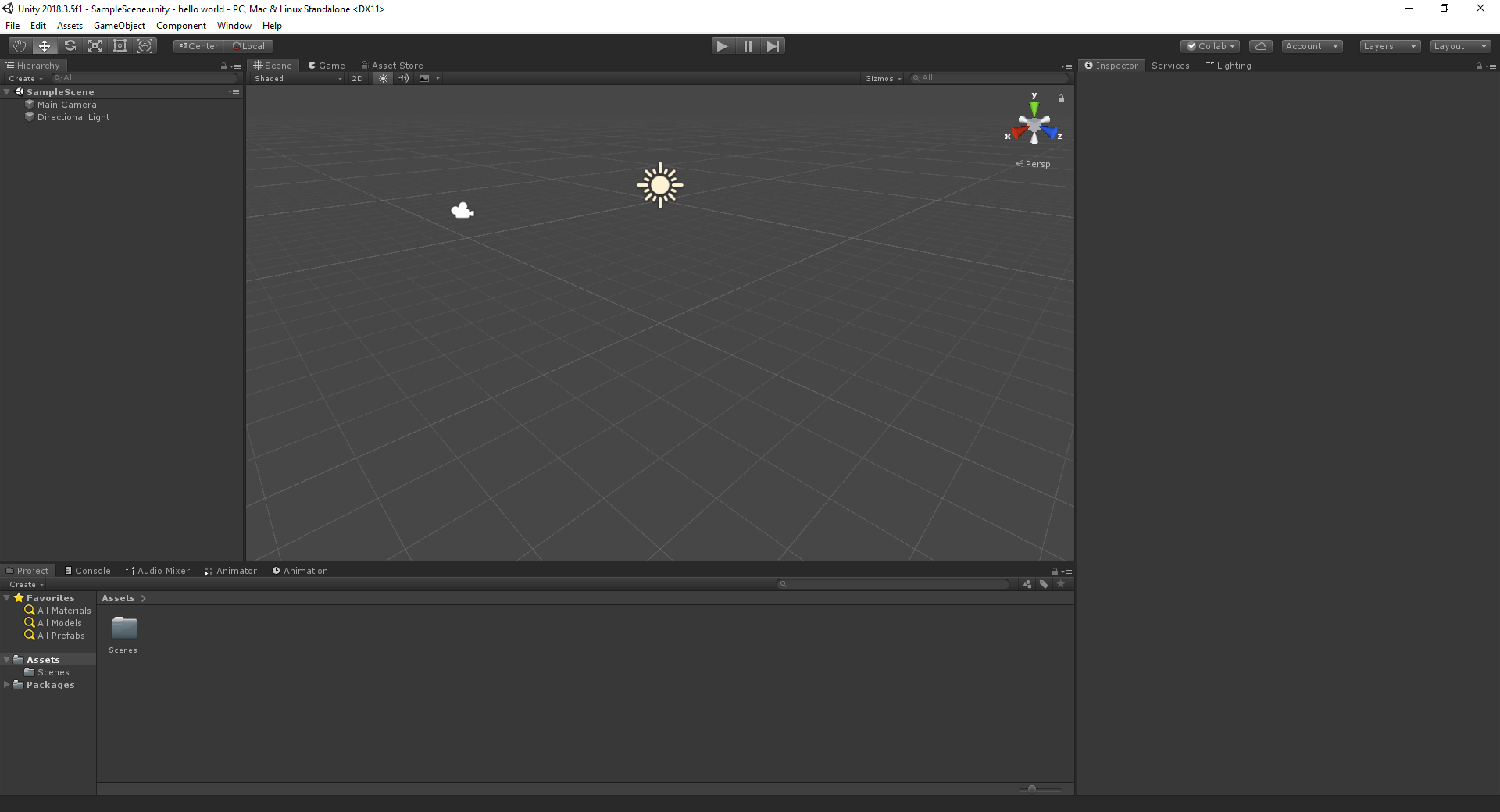Click the scene view camera effects icon
1500x812 pixels.
pyautogui.click(x=425, y=78)
